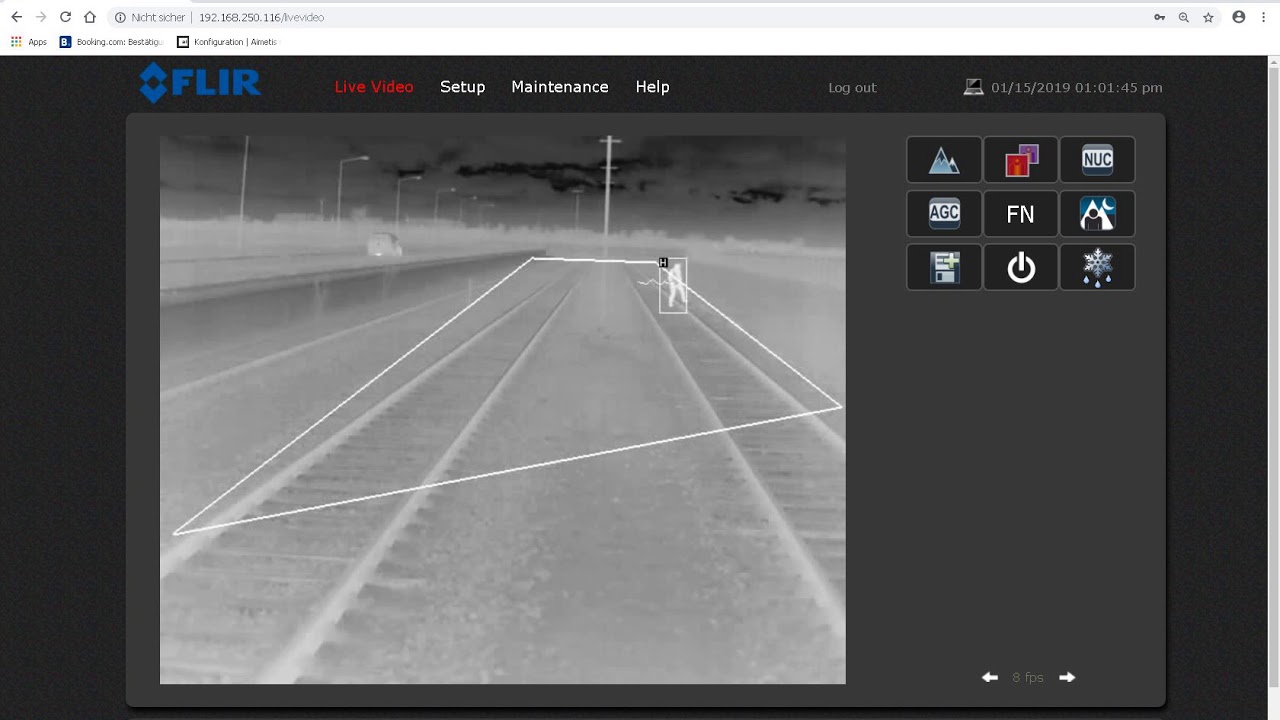Click the power icon
The image size is (1280, 720).
[1021, 268]
